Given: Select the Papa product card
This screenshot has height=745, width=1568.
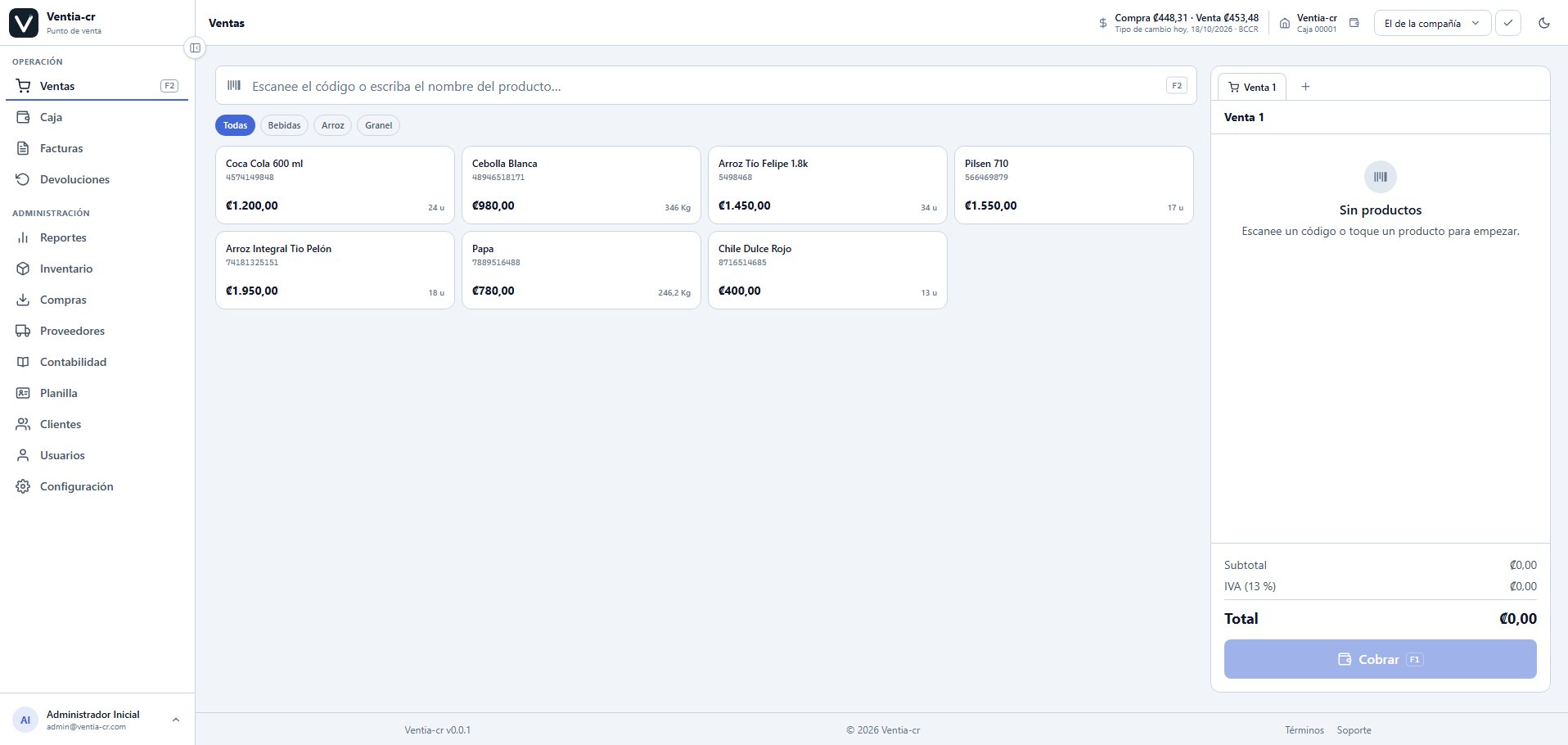Looking at the screenshot, I should point(581,270).
